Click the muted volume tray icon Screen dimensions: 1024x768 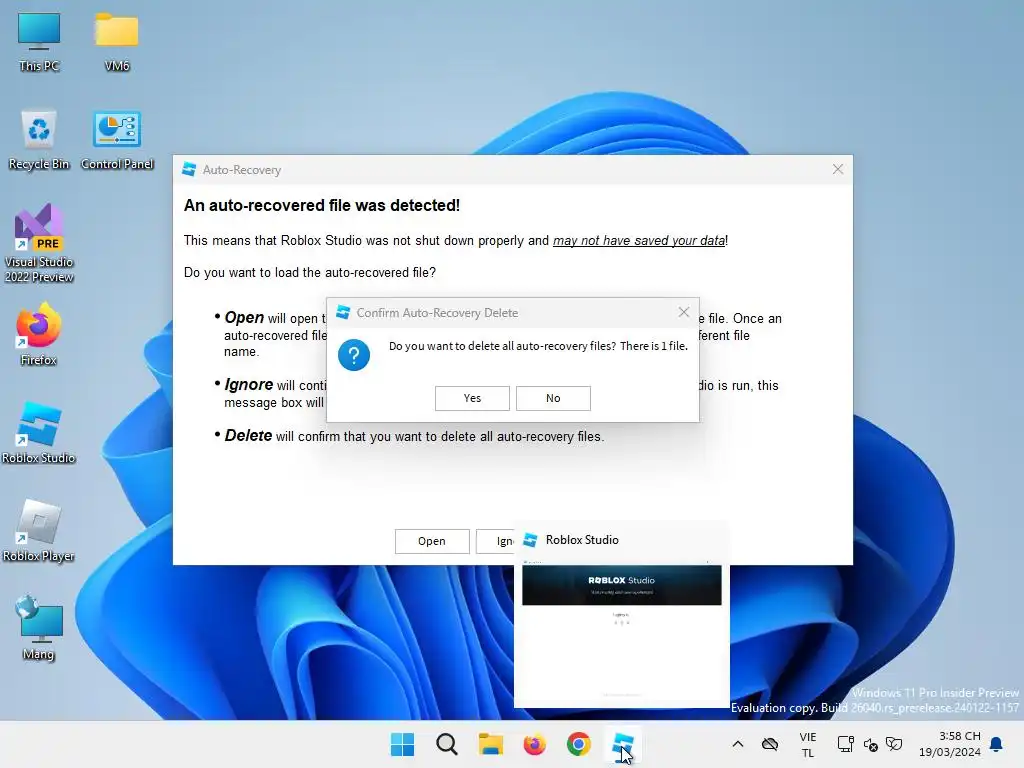(x=870, y=744)
